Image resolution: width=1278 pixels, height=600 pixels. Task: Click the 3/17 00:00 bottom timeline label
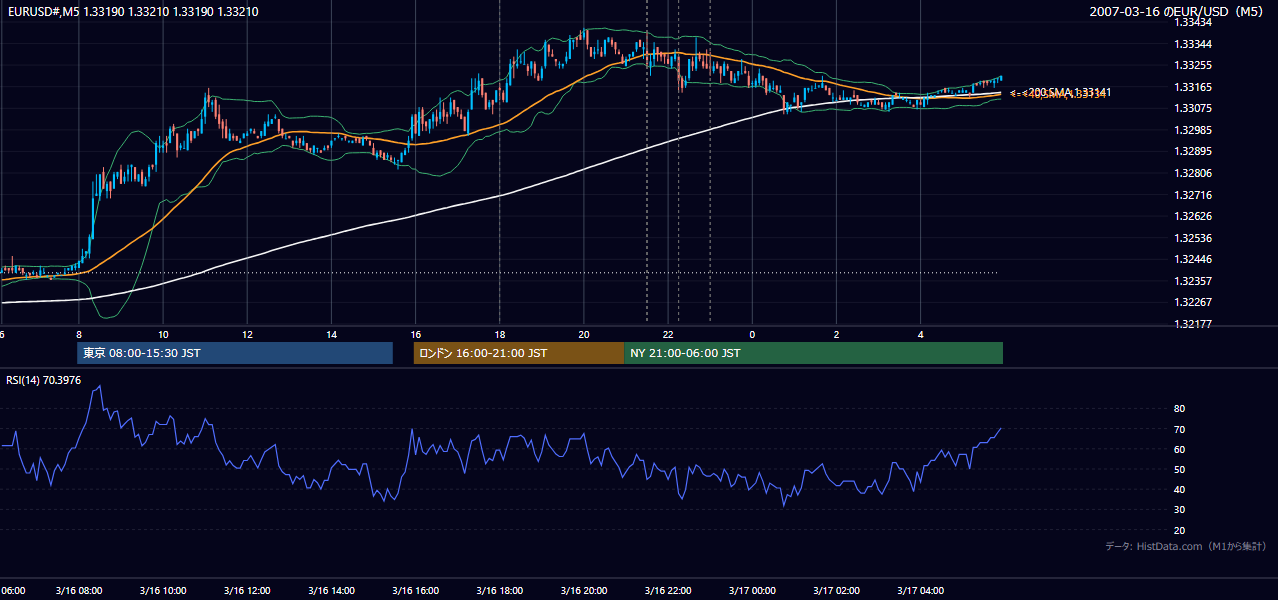point(752,590)
